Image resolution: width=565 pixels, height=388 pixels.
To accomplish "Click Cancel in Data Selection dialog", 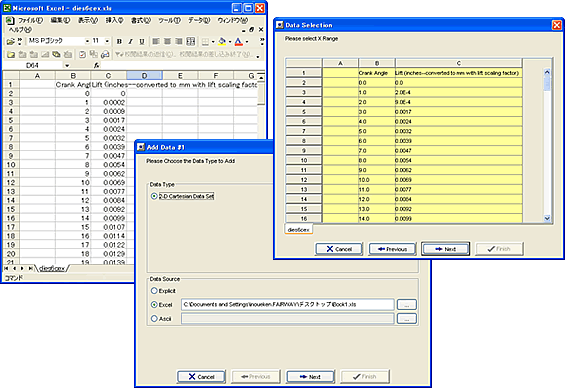I will (339, 249).
